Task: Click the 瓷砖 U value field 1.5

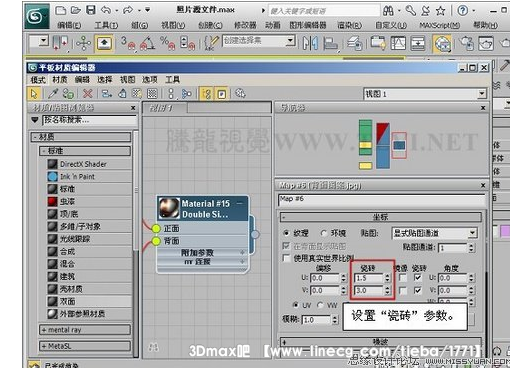Action: (x=369, y=278)
